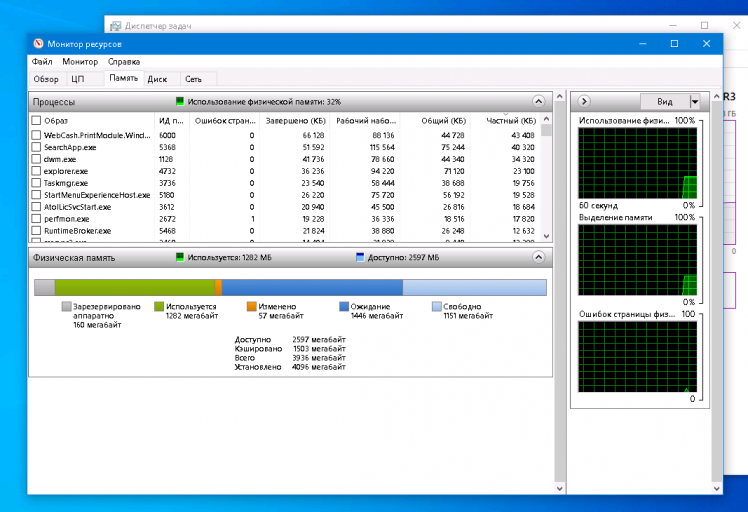Viewport: 748px width, 512px height.
Task: Check the StartMenuExperienceHost.exe checkbox
Action: (x=36, y=195)
